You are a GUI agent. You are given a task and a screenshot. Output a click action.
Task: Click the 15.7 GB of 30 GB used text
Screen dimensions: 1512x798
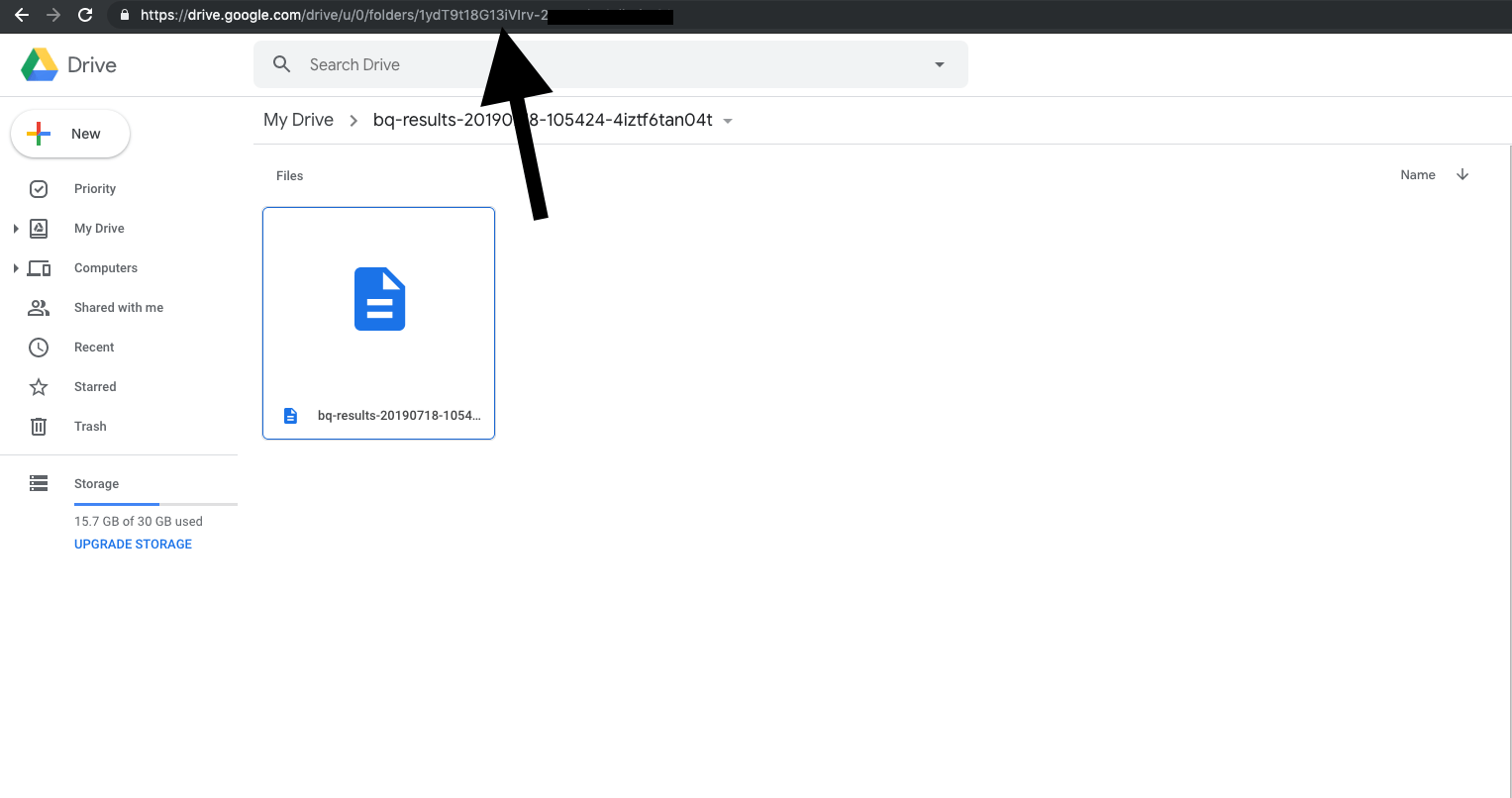point(139,522)
